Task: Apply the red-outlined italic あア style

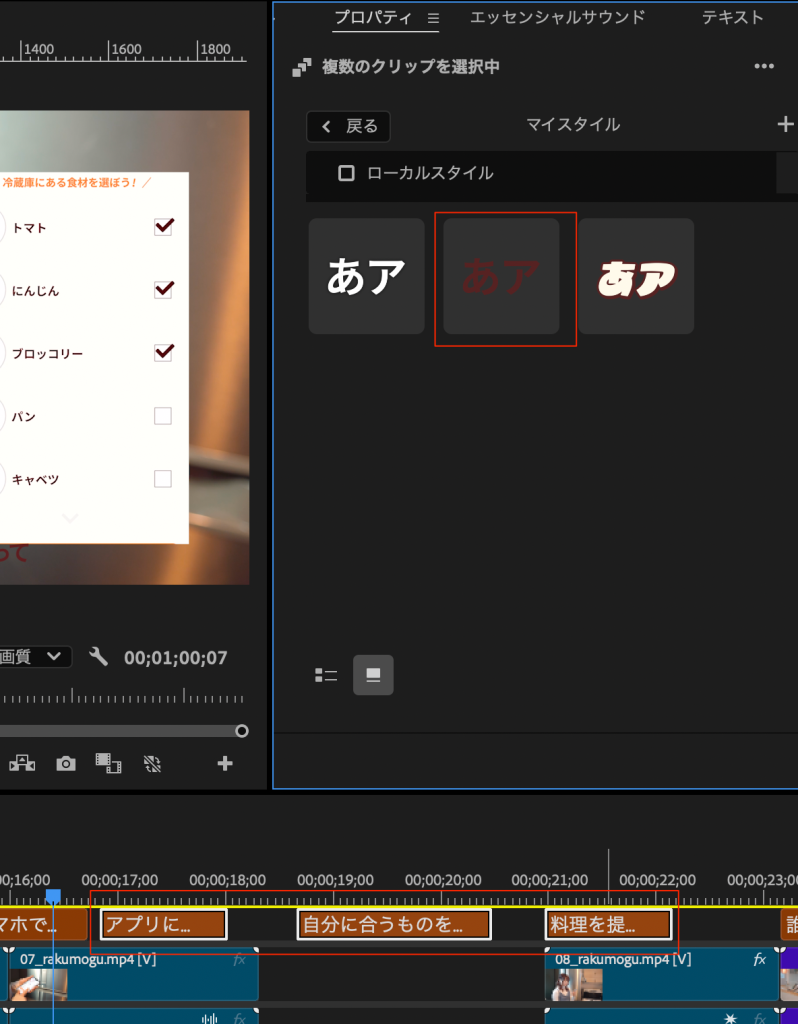Action: 636,276
